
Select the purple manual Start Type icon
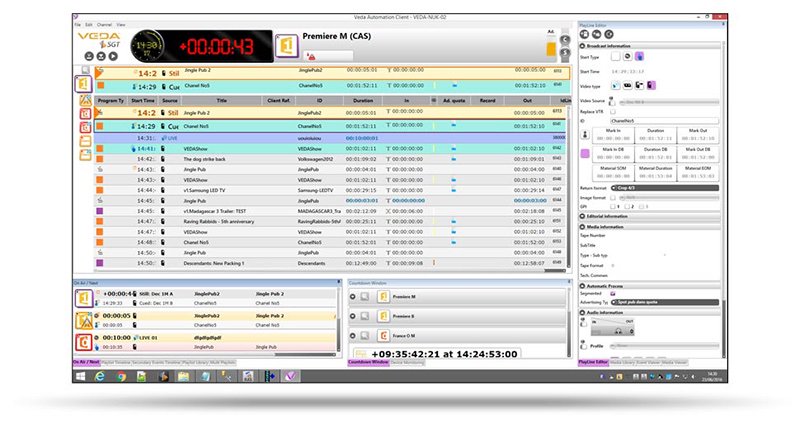click(x=639, y=57)
